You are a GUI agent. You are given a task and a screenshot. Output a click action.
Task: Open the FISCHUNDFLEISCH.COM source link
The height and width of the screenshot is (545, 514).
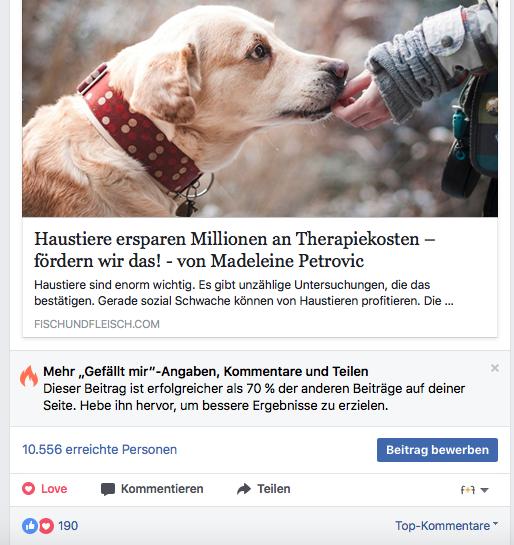point(97,324)
